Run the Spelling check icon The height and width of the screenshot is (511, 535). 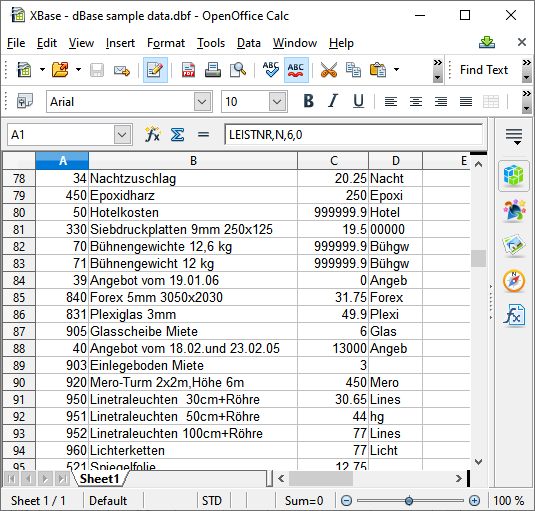tap(271, 70)
